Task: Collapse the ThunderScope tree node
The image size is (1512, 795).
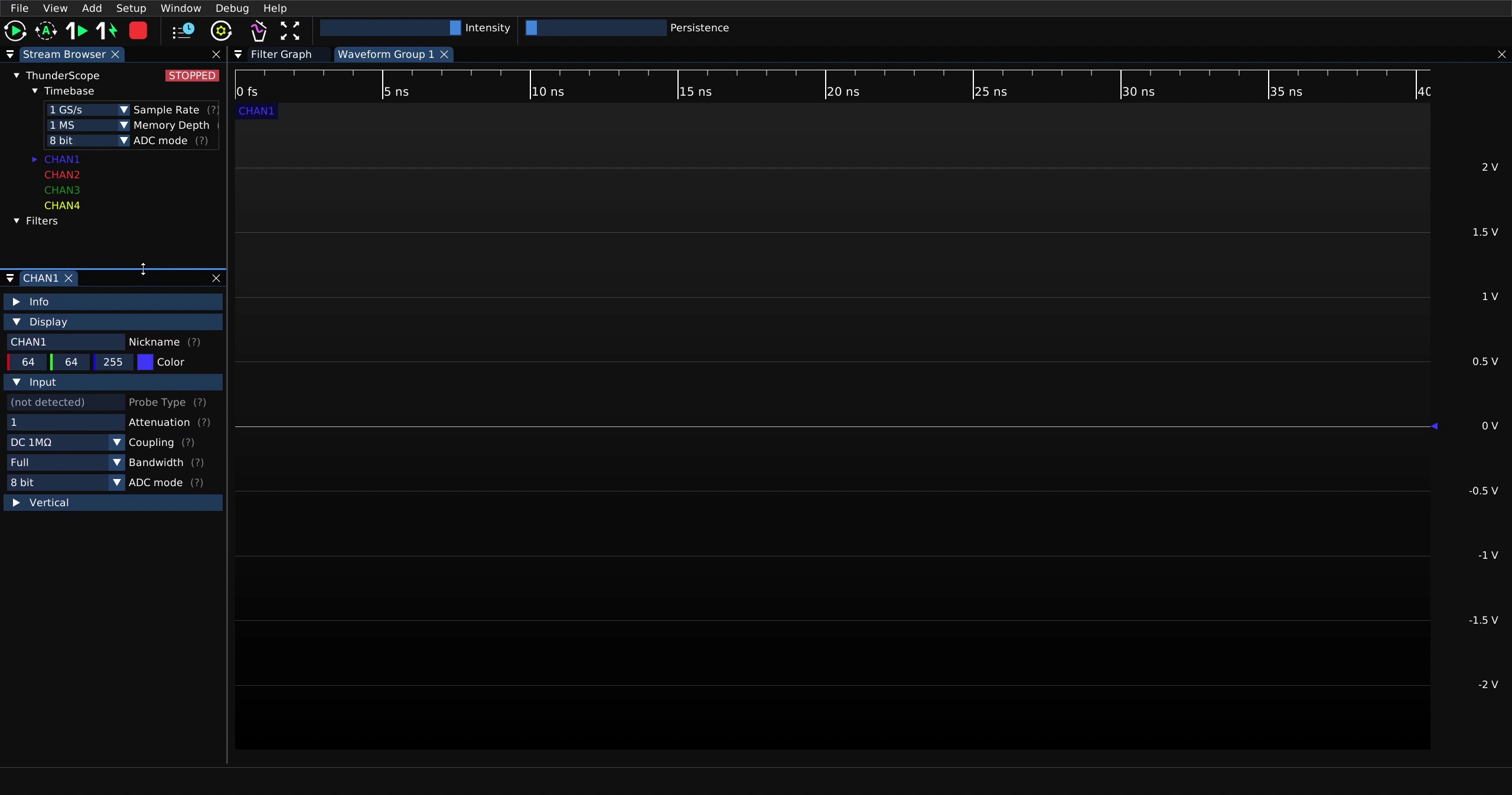Action: (x=17, y=76)
